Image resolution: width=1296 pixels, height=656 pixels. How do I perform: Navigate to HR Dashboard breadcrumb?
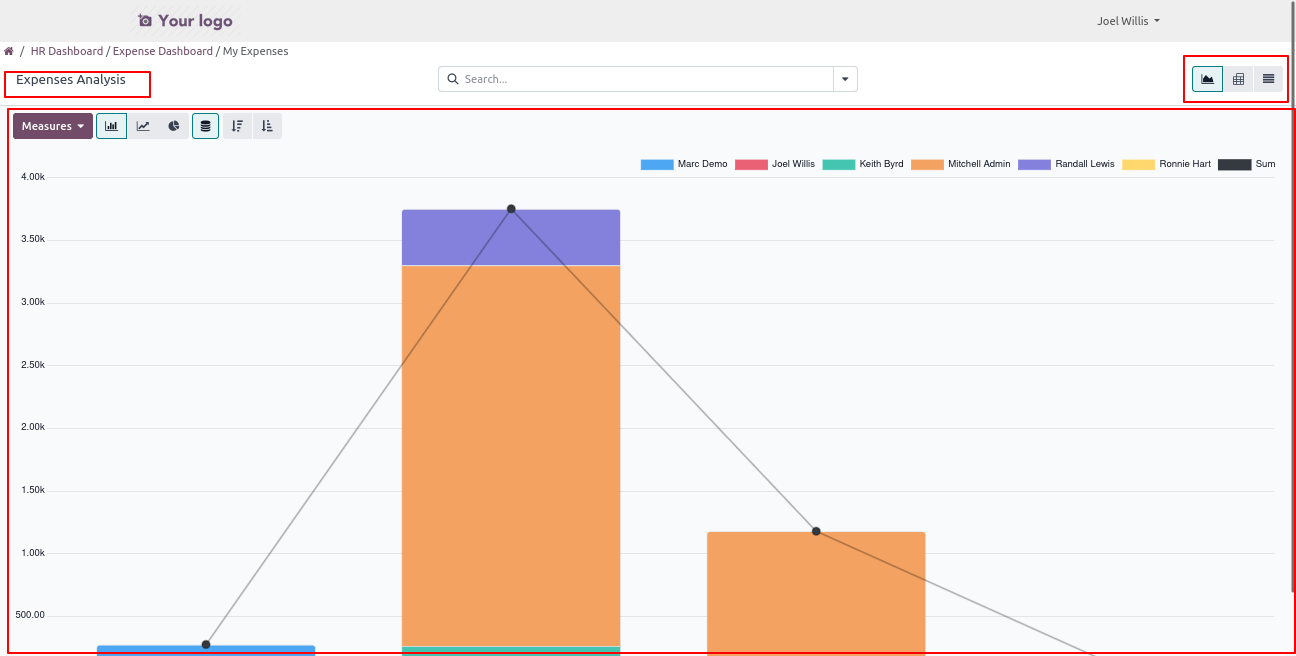(67, 51)
